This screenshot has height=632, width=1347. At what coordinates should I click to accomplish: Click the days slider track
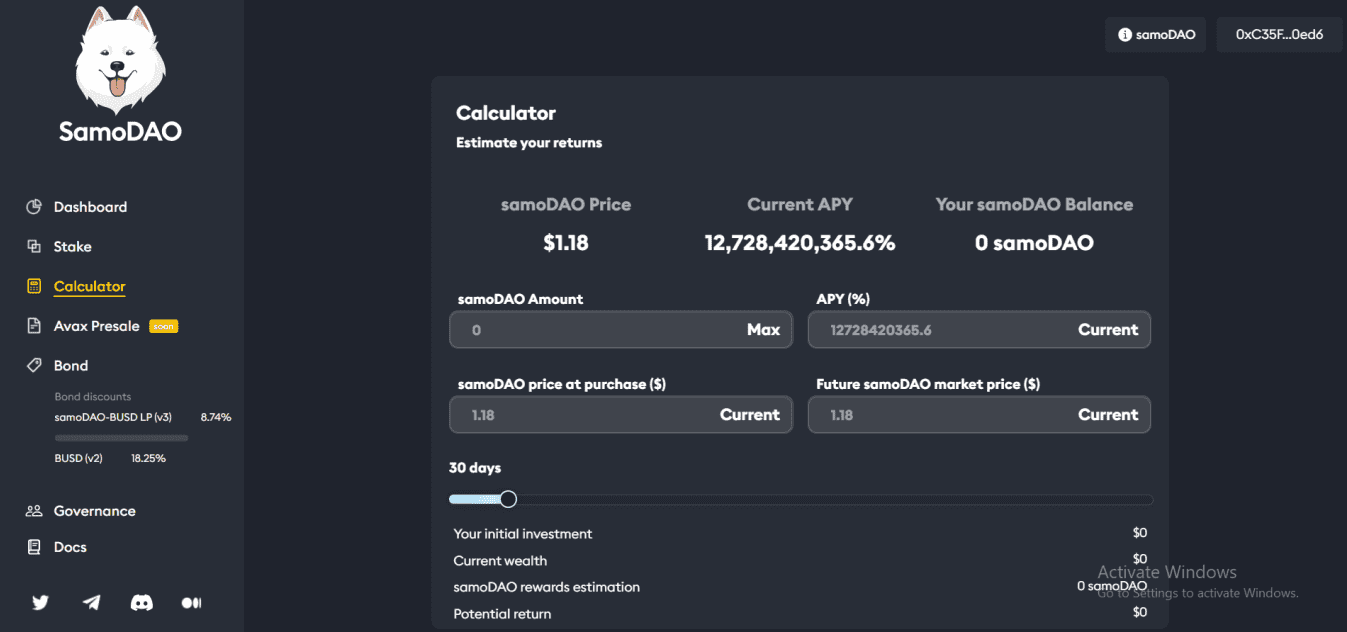click(x=801, y=499)
